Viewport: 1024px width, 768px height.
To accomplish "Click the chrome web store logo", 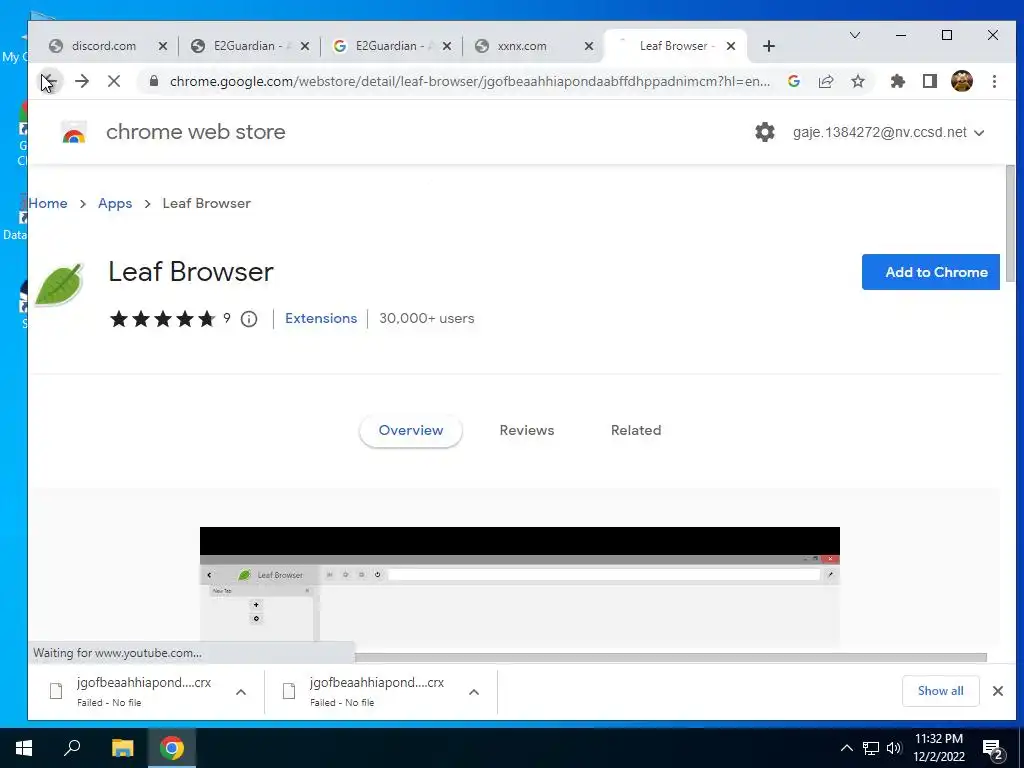I will (x=74, y=132).
